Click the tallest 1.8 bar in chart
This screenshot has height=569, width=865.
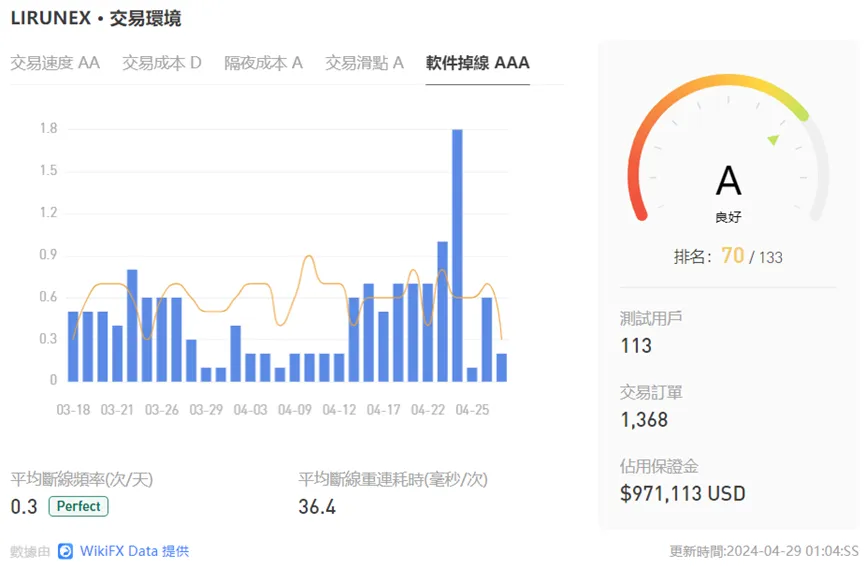(457, 256)
